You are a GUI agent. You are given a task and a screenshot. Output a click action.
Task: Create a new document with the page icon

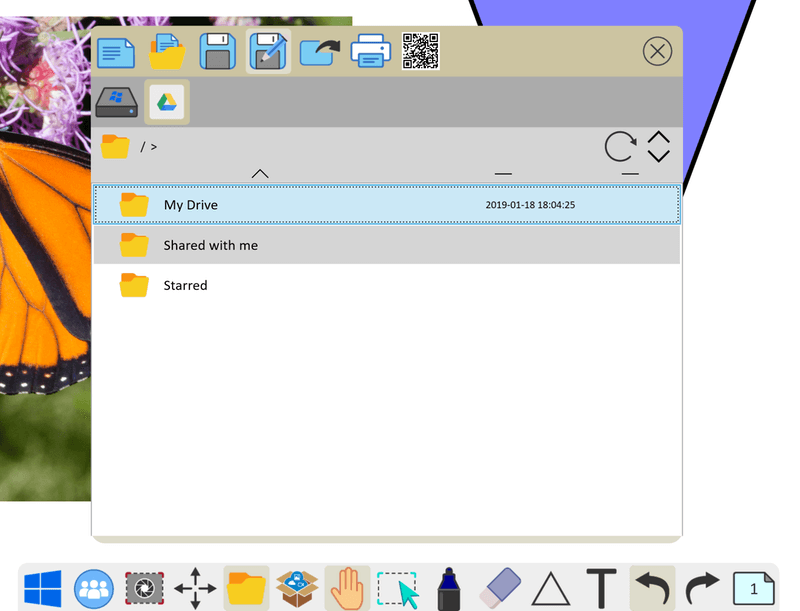[x=116, y=52]
